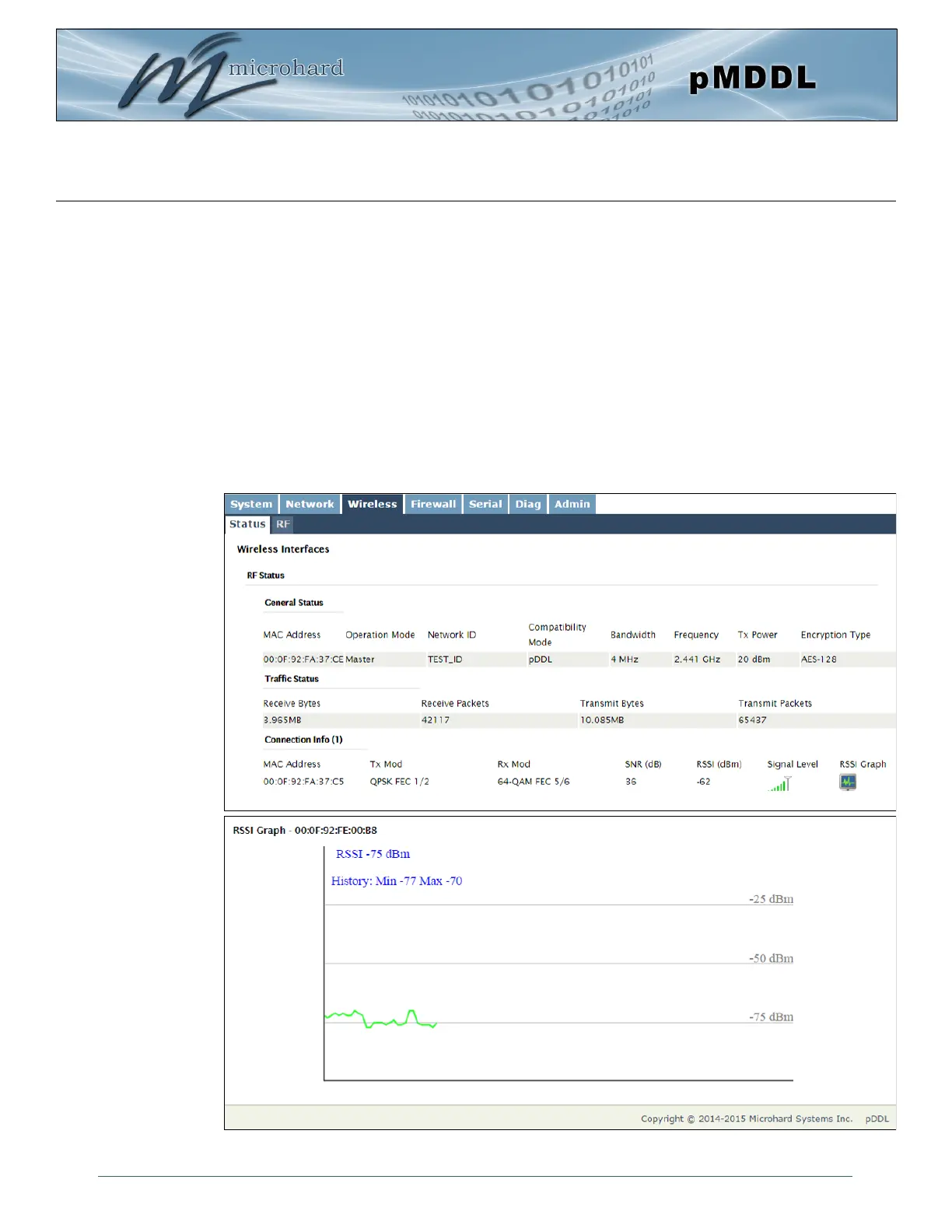952x1232 pixels.
Task: Click the Microhard Systems copyright footer text
Action: tap(746, 1118)
